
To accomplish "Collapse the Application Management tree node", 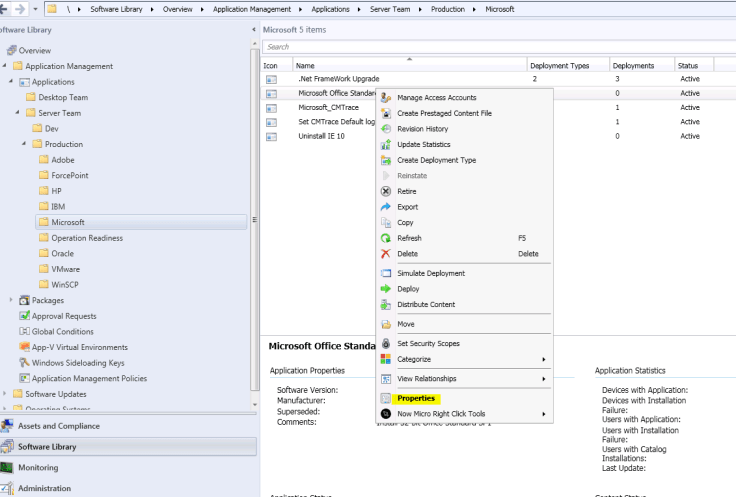I will 5,66.
